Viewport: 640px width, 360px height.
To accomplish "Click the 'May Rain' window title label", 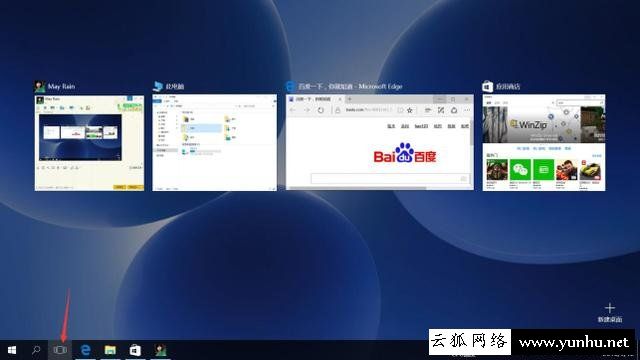I will [61, 86].
